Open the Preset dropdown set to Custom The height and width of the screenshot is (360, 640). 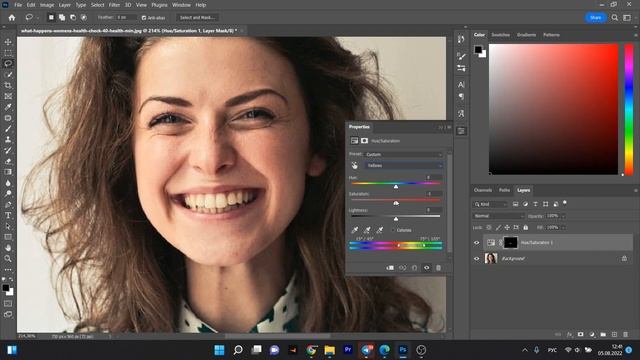coord(403,154)
